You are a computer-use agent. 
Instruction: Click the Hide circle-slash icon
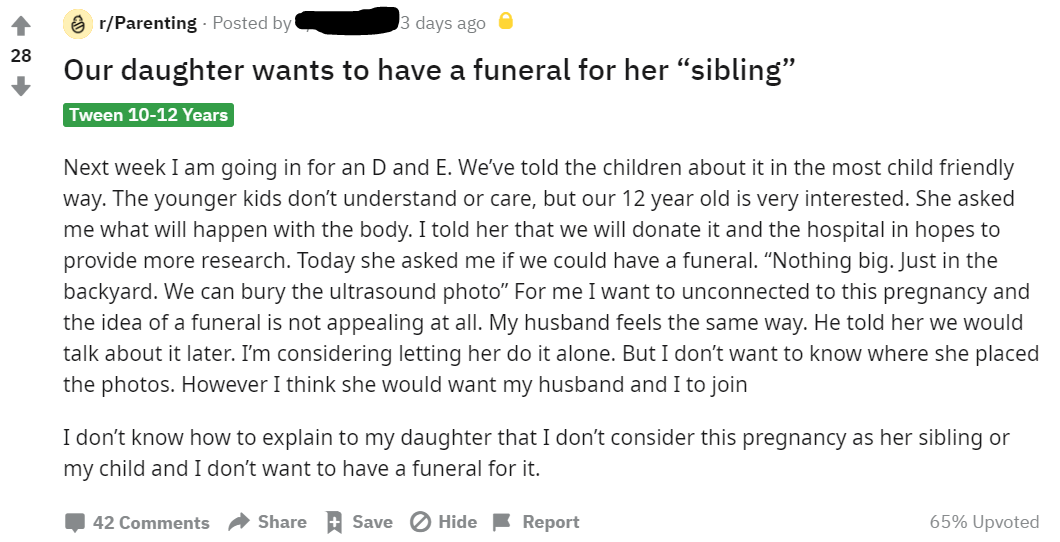point(420,522)
